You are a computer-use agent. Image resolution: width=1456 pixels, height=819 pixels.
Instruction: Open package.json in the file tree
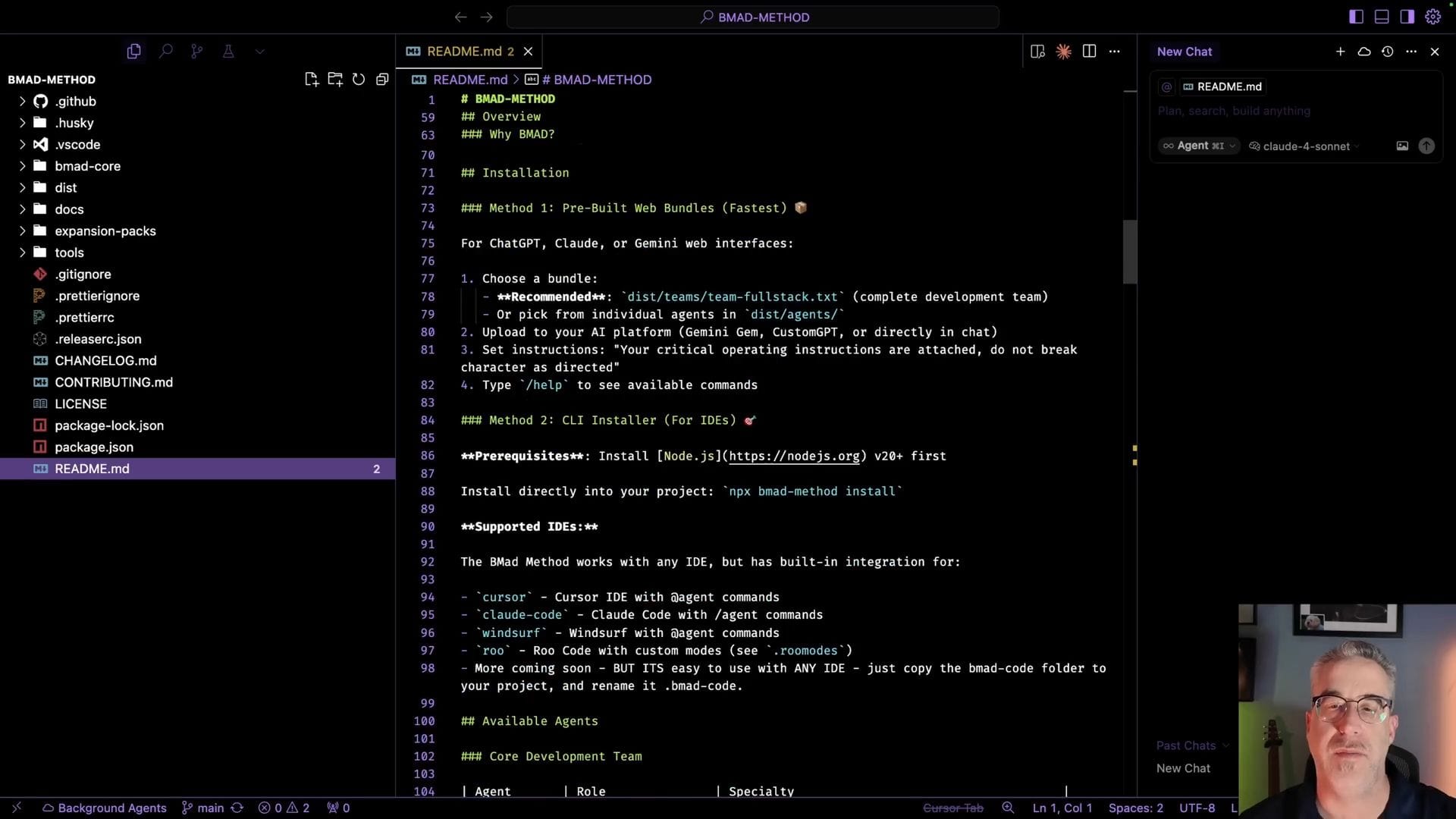pos(94,447)
